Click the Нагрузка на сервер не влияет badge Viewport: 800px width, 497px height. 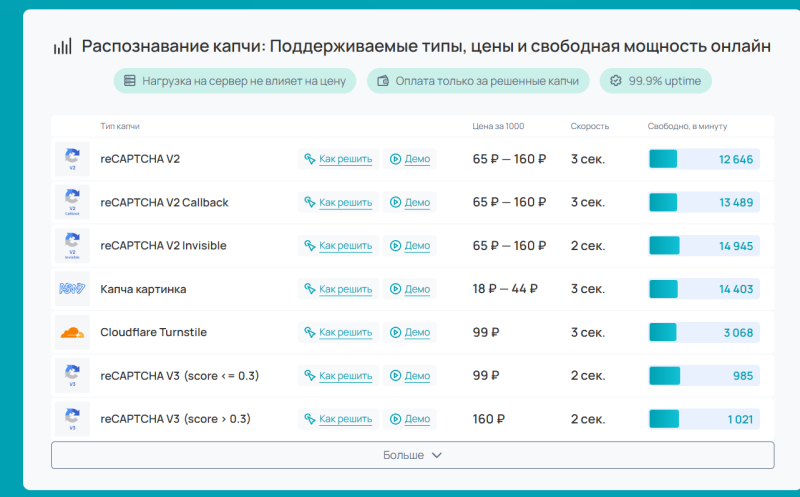235,81
